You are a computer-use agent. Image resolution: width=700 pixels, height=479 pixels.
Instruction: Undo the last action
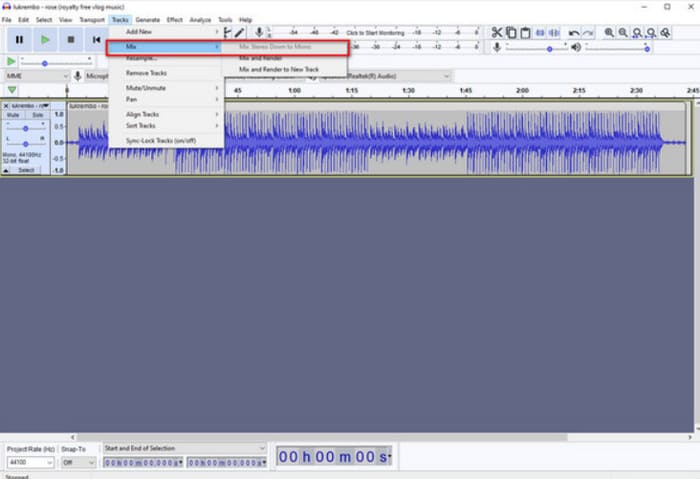[x=574, y=33]
